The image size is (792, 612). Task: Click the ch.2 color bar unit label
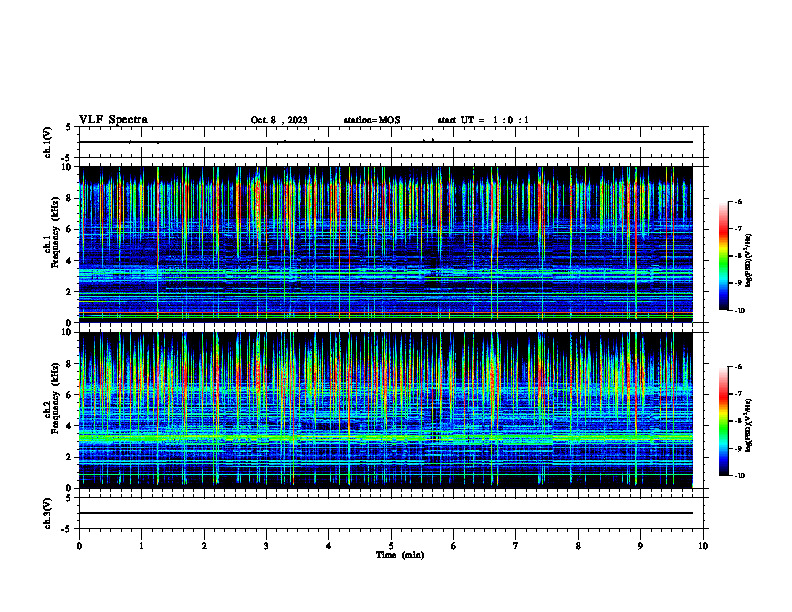pos(749,425)
